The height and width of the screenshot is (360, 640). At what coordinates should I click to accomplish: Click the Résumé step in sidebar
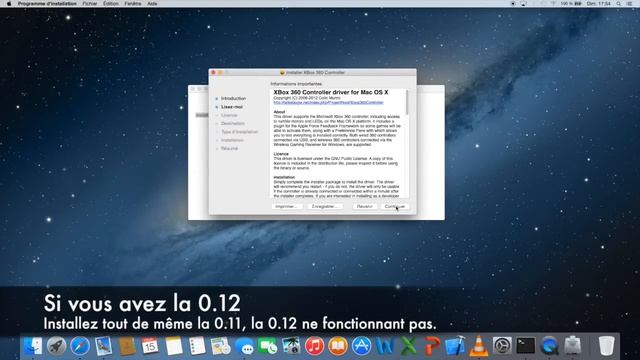pos(229,149)
